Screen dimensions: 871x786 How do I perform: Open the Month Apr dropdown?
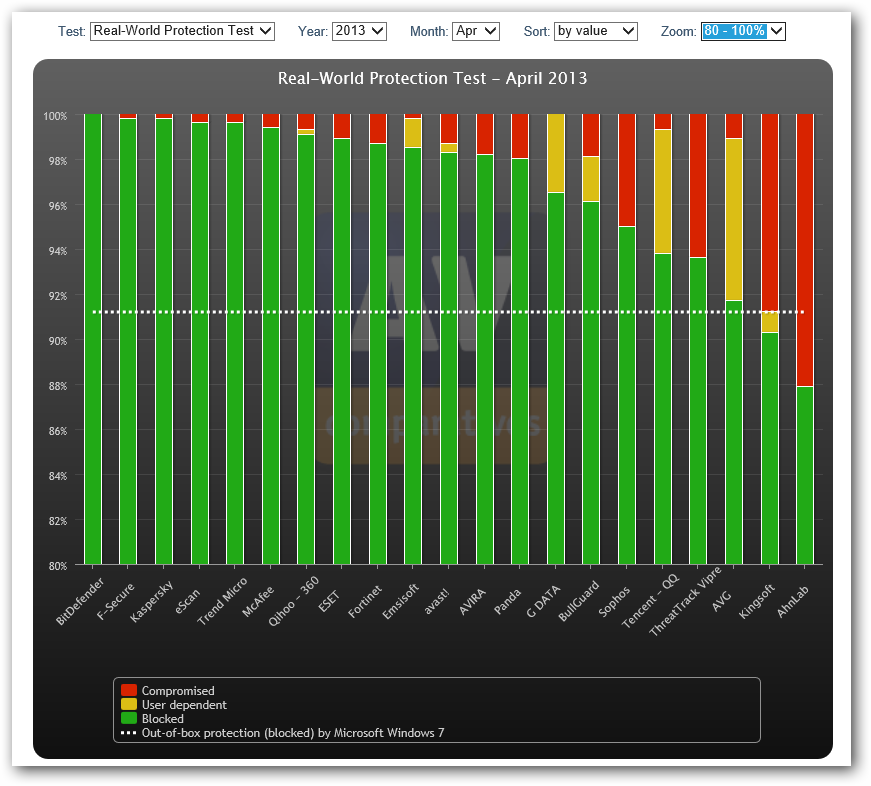(x=476, y=31)
